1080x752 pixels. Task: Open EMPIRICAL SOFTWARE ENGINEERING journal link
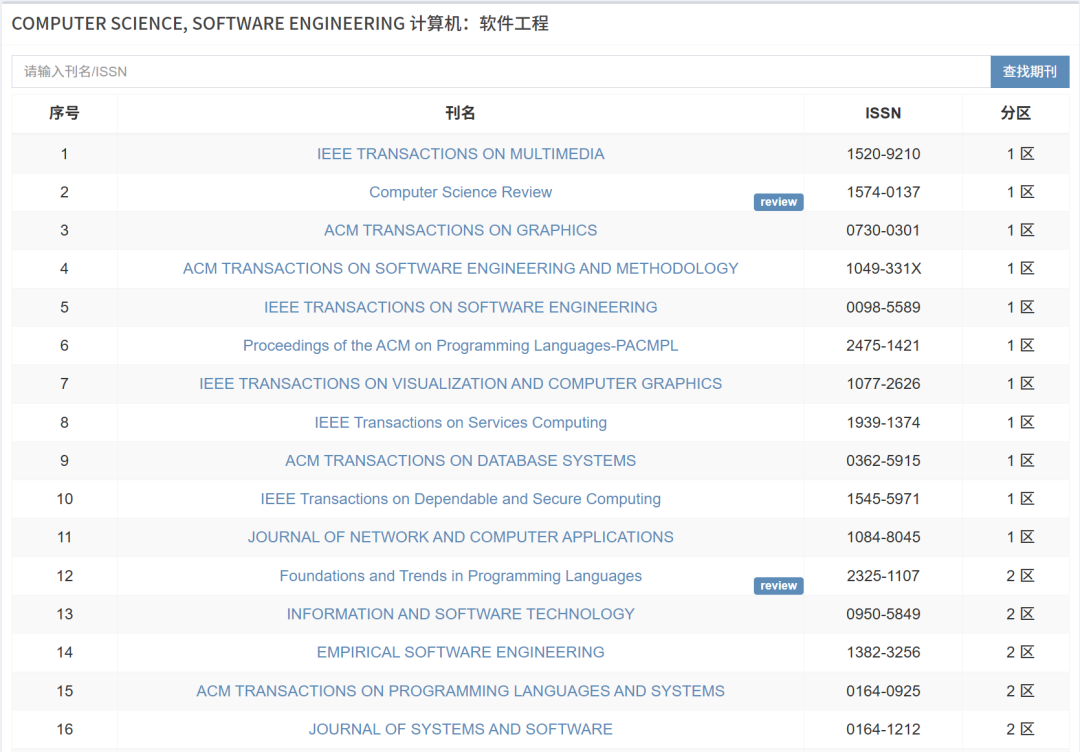point(460,652)
